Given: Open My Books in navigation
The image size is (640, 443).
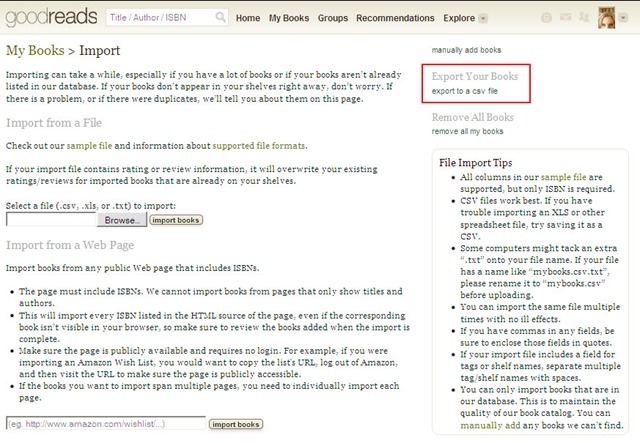Looking at the screenshot, I should 289,18.
